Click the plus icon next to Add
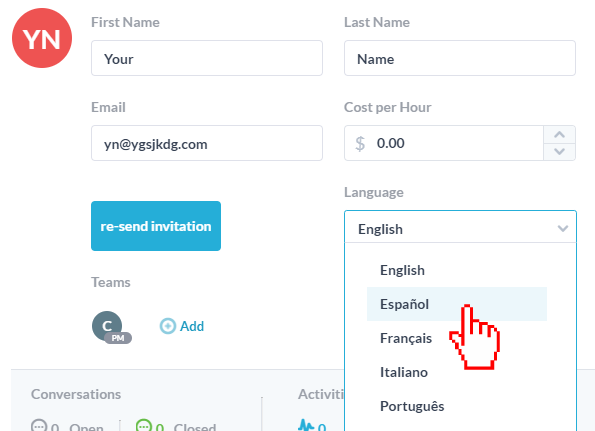 (168, 326)
